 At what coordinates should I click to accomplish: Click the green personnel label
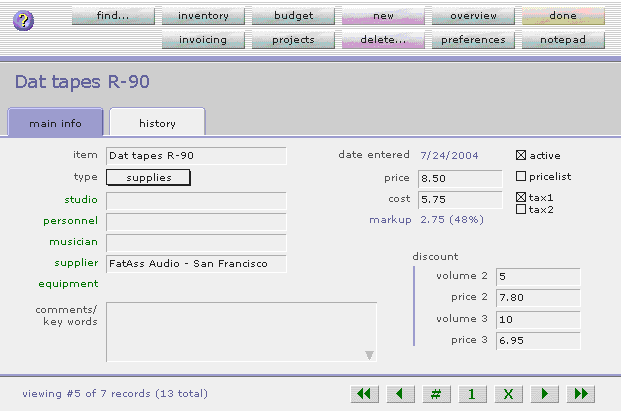[x=70, y=221]
